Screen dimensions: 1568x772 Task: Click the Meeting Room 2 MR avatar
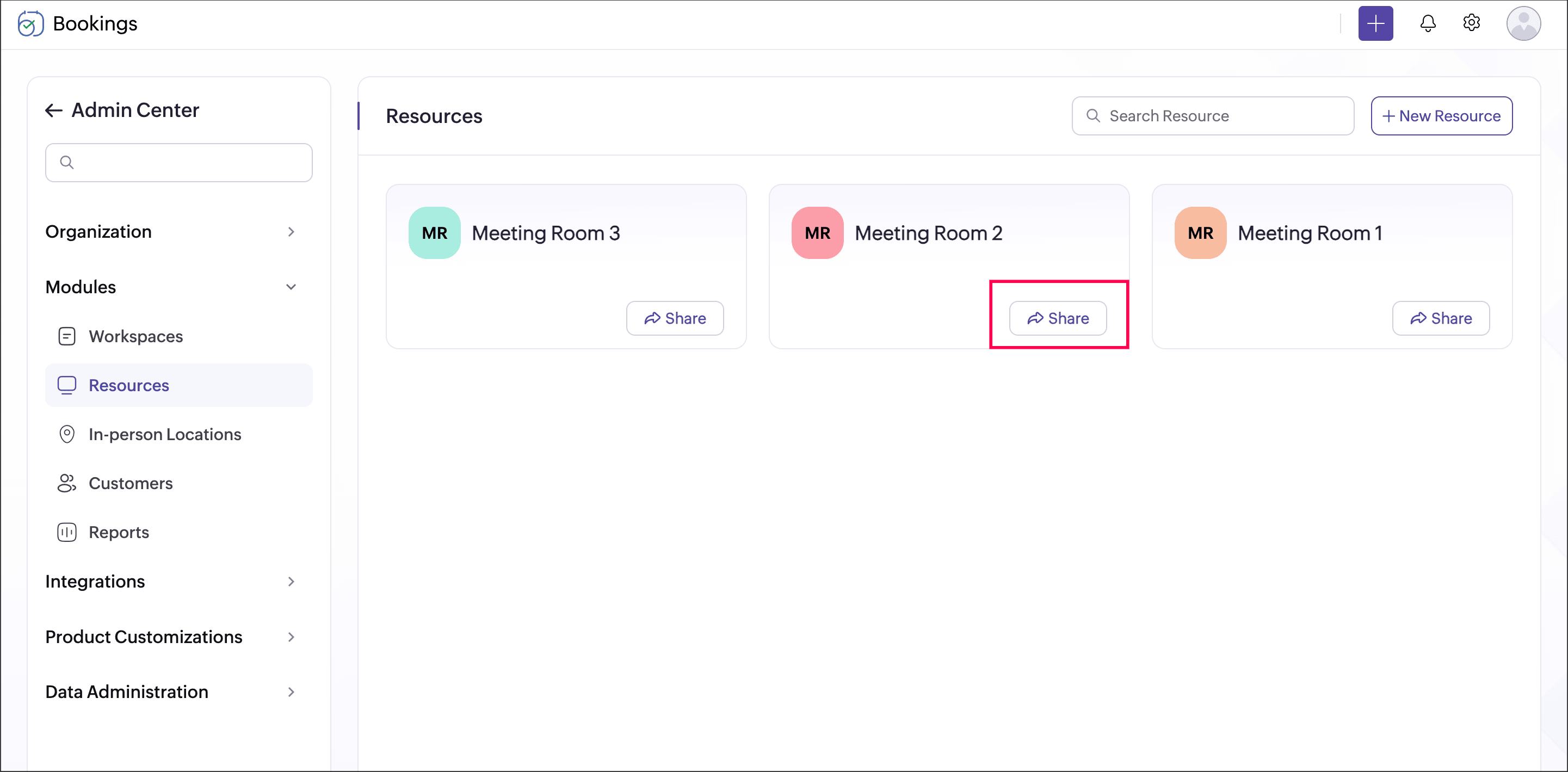coord(817,232)
